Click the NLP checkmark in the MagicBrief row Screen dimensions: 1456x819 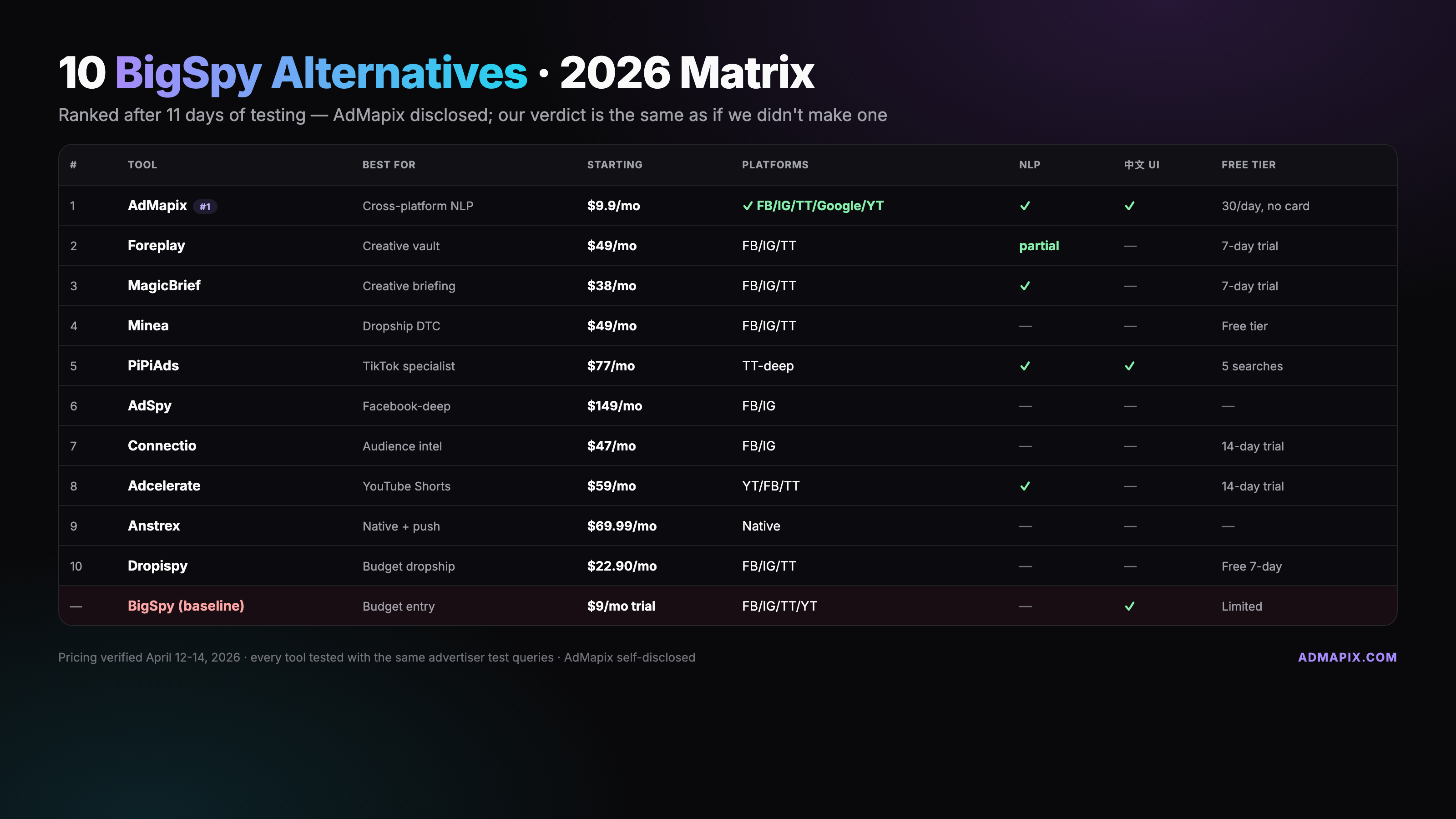(1025, 286)
